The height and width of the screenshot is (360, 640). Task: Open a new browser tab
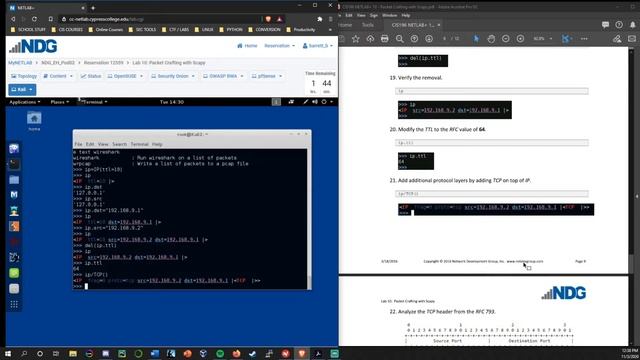click(93, 8)
